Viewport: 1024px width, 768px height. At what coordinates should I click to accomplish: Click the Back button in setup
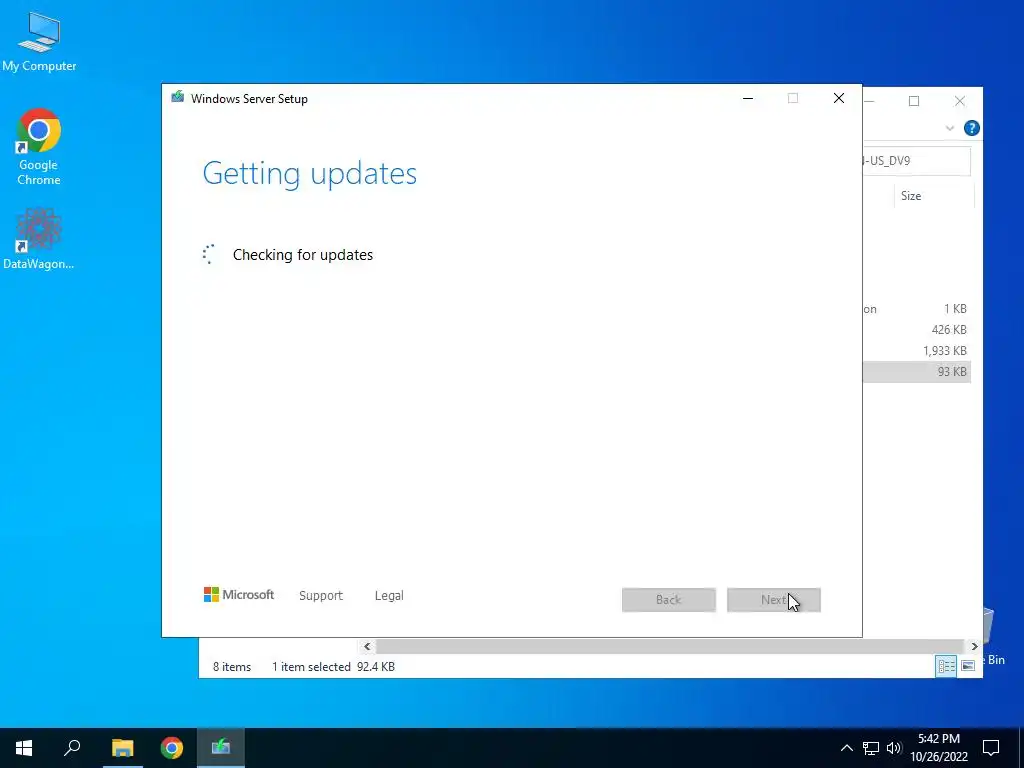coord(669,600)
